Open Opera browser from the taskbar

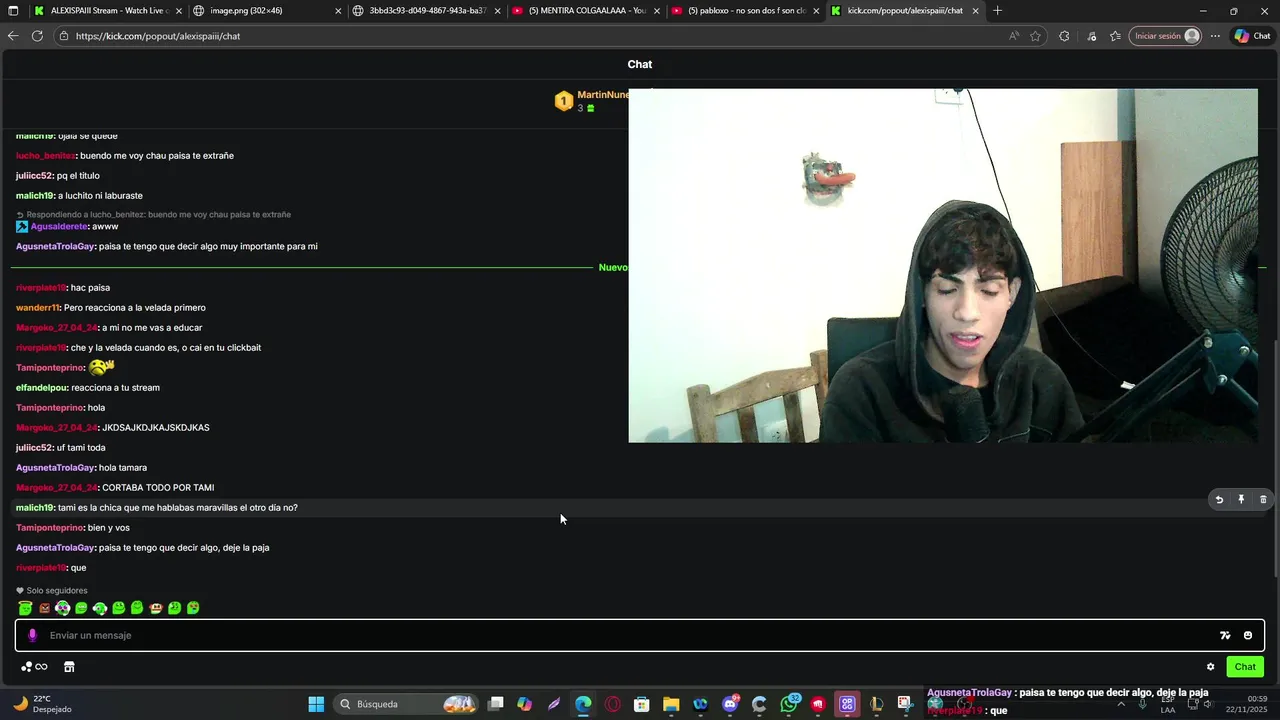click(x=612, y=704)
